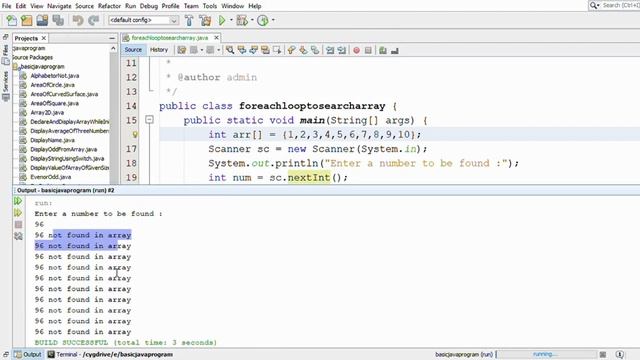Image resolution: width=640 pixels, height=360 pixels.
Task: Select the basicjavaprogram package node
Action: pos(42,67)
